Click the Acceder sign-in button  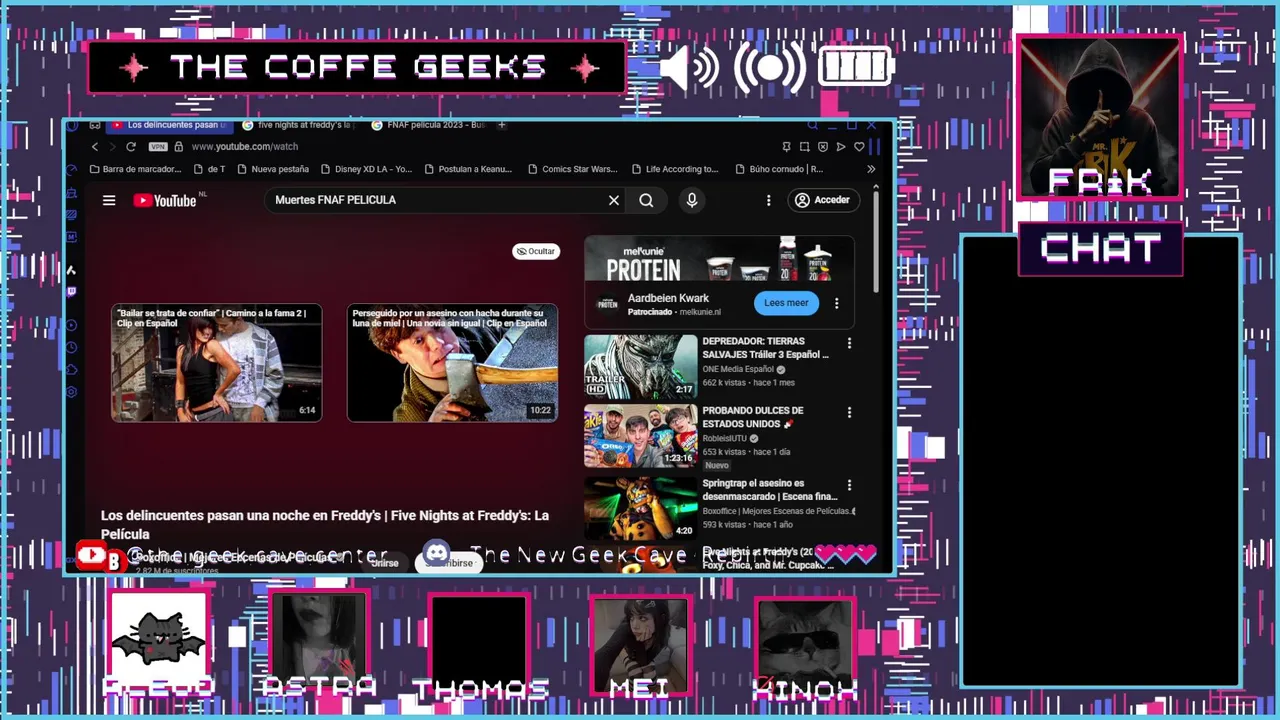pyautogui.click(x=822, y=200)
